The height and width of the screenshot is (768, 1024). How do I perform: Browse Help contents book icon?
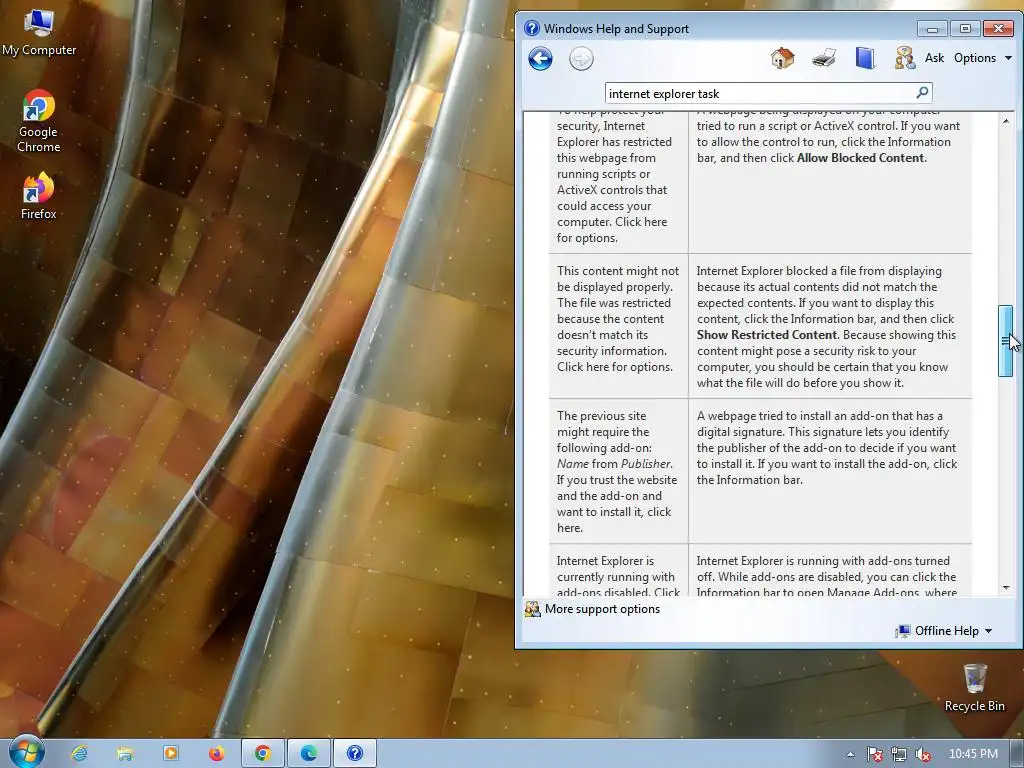click(865, 58)
